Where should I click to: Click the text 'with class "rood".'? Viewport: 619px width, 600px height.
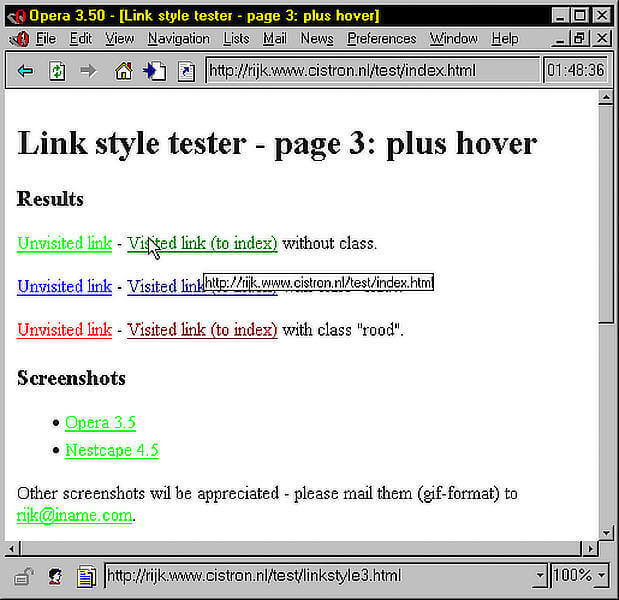click(343, 330)
